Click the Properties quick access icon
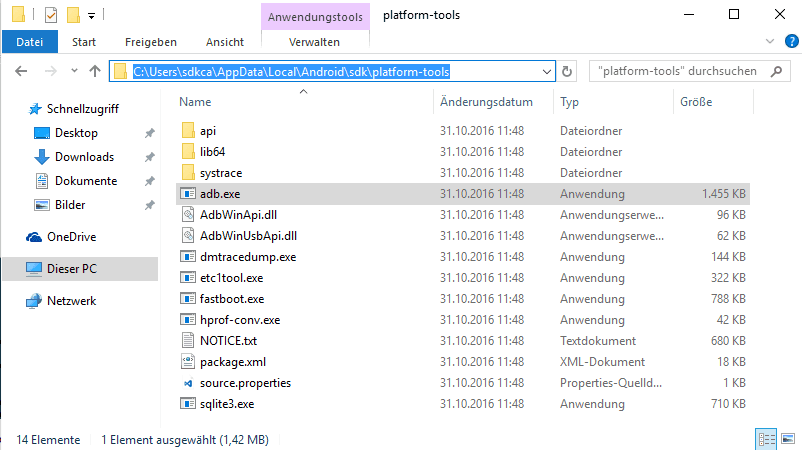The height and width of the screenshot is (450, 803). tap(51, 15)
